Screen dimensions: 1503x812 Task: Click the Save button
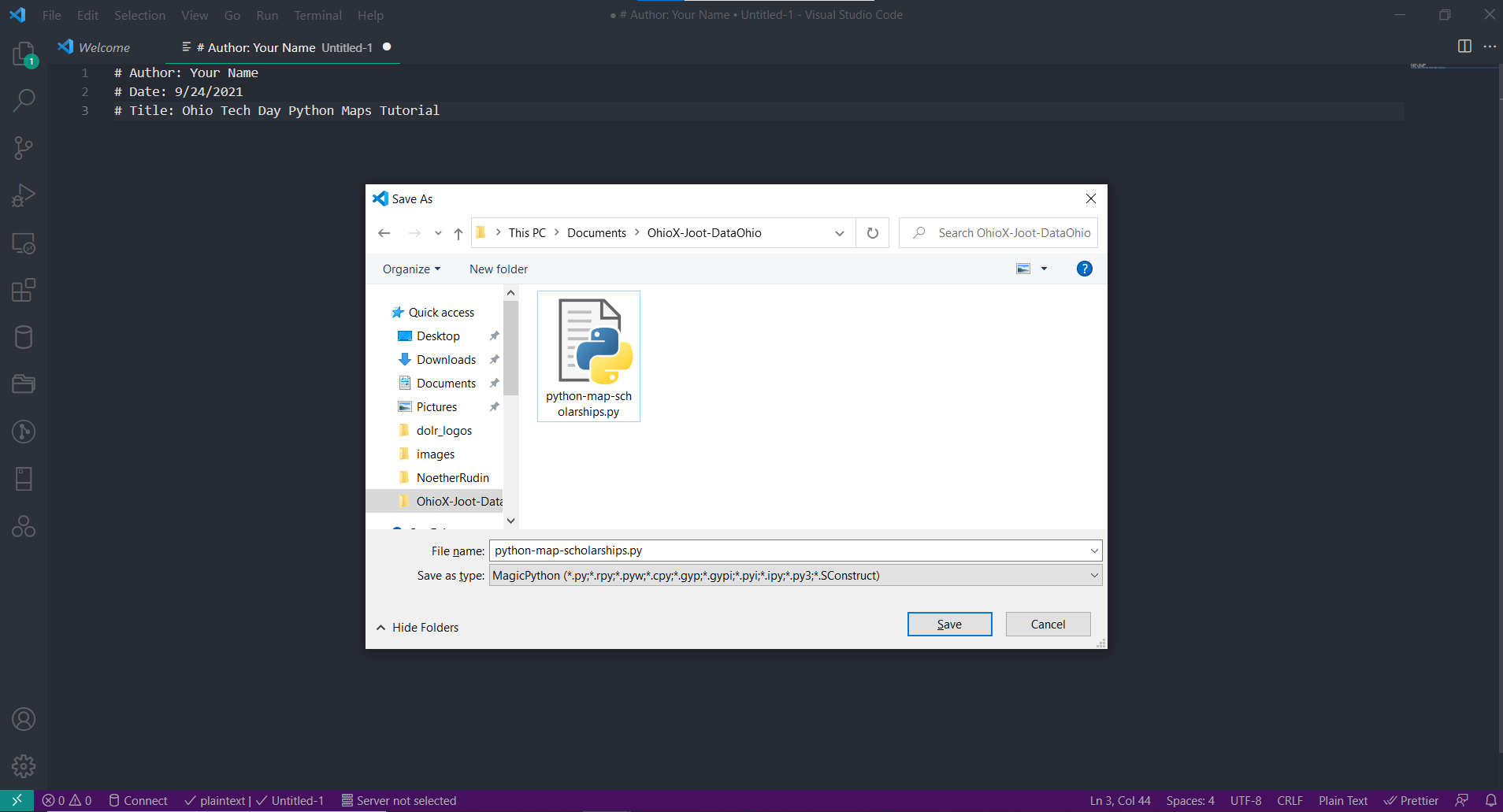949,625
